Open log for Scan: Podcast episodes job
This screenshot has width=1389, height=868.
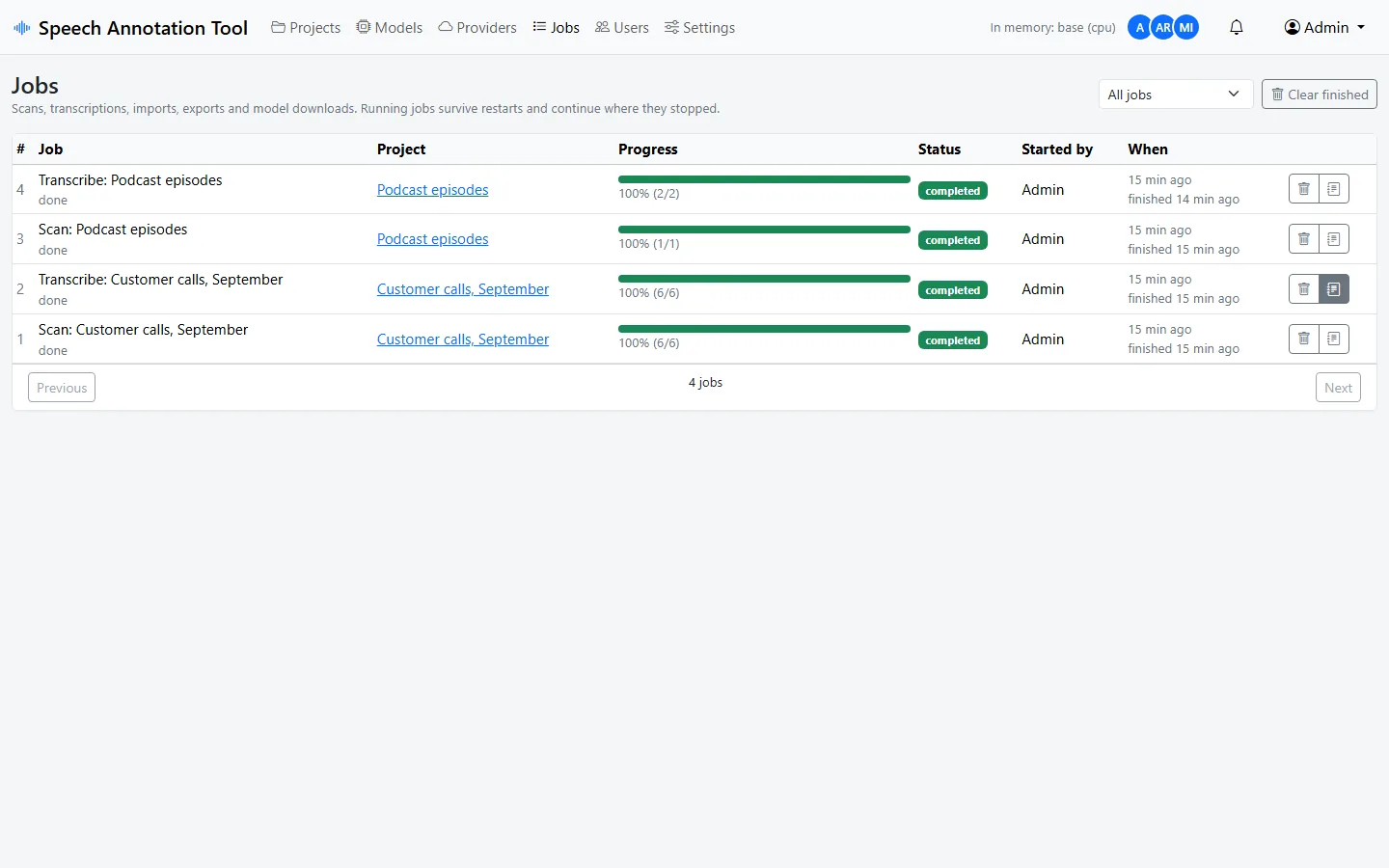click(1334, 239)
